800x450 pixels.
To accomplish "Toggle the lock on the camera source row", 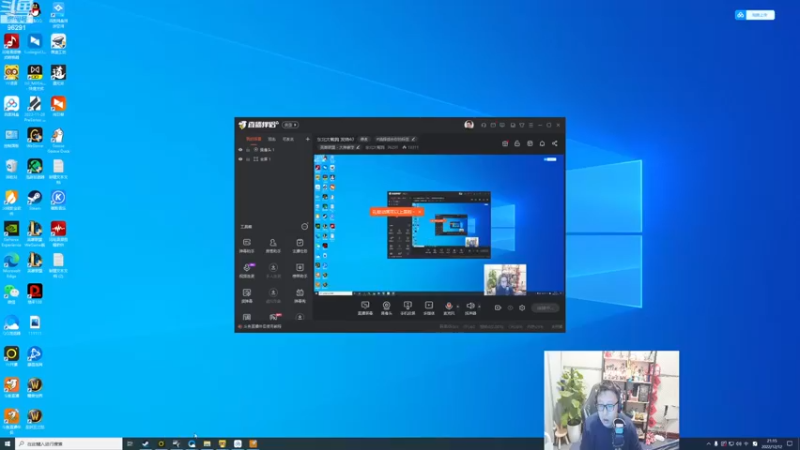I will coord(248,150).
